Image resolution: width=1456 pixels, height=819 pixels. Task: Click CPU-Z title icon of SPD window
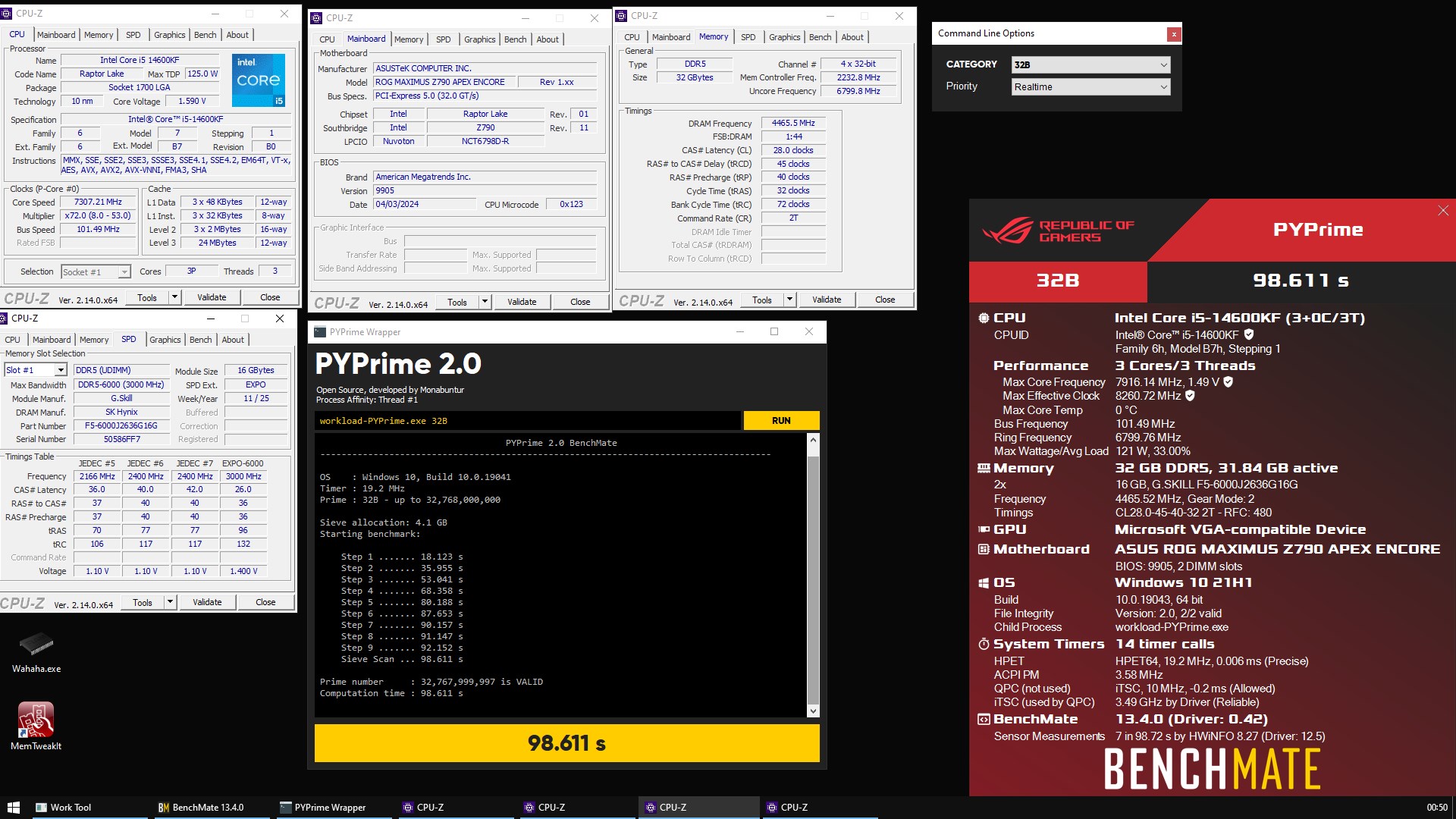[x=5, y=318]
